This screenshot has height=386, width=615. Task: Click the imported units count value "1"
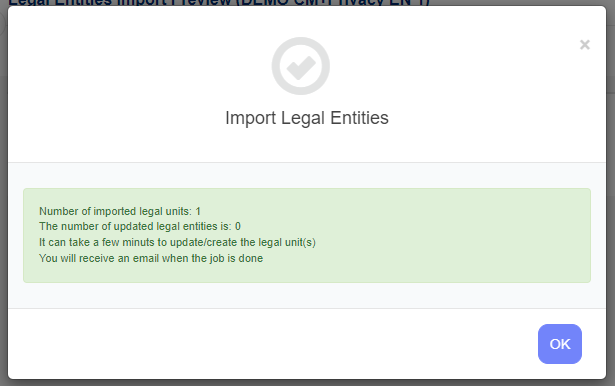click(x=198, y=211)
